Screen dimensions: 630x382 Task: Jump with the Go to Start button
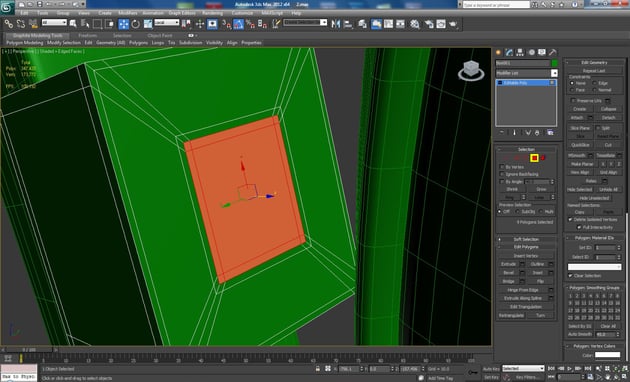coord(552,368)
